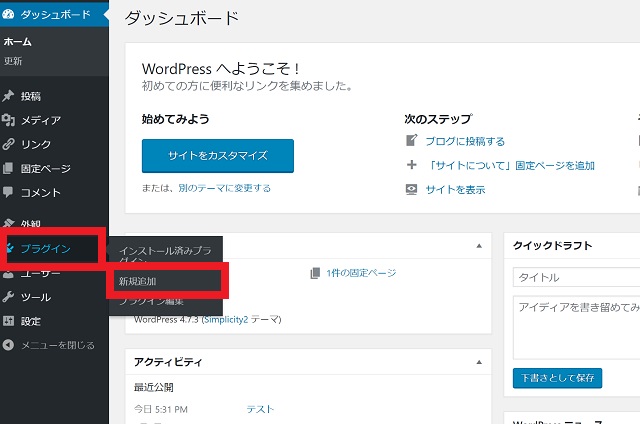Choose インストール済みプラグイン from flyout

165,254
